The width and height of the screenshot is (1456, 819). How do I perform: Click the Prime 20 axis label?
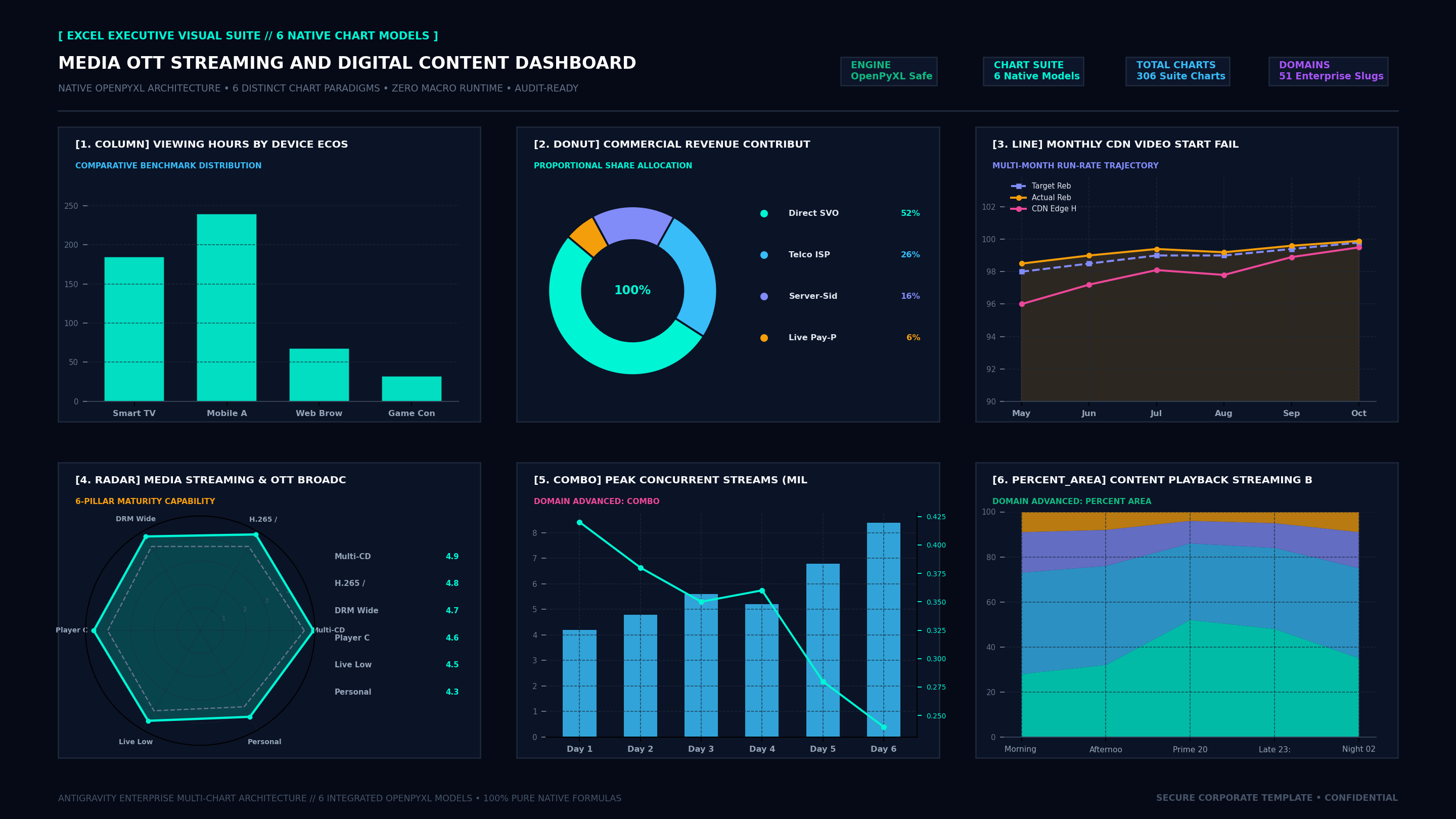click(1190, 749)
